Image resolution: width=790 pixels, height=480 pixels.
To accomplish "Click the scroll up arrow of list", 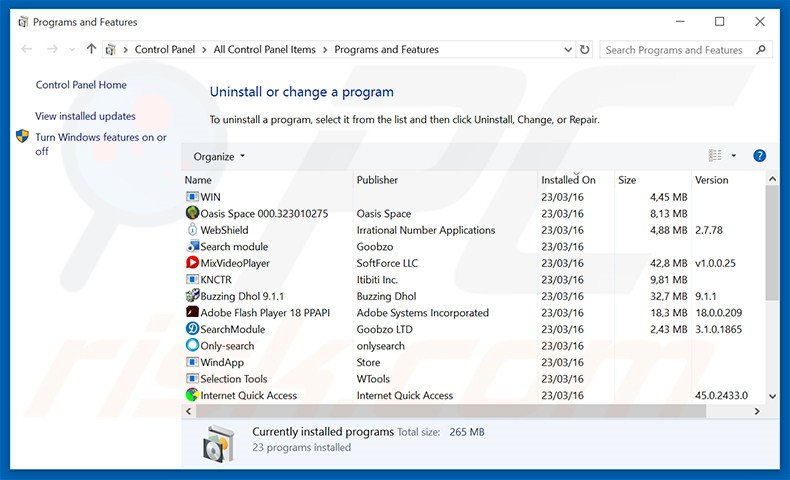I will pyautogui.click(x=772, y=179).
